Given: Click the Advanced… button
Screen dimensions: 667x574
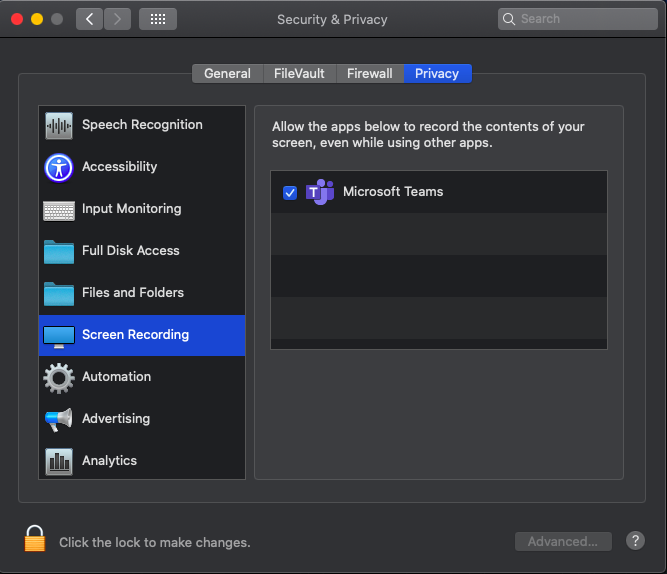Looking at the screenshot, I should (x=563, y=541).
